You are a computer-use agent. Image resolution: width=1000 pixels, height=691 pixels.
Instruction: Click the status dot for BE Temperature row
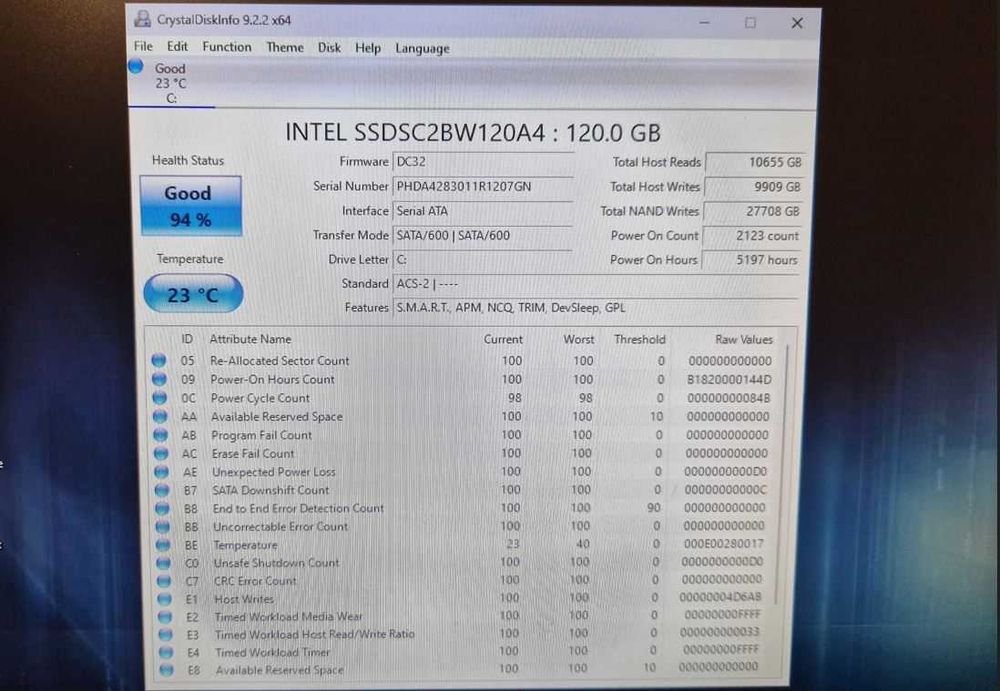[x=163, y=545]
